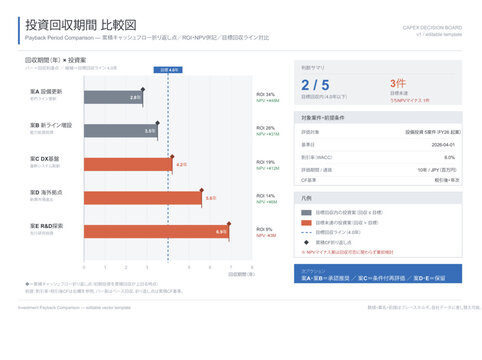
Task: Select the orange 案D bar
Action: point(143,198)
